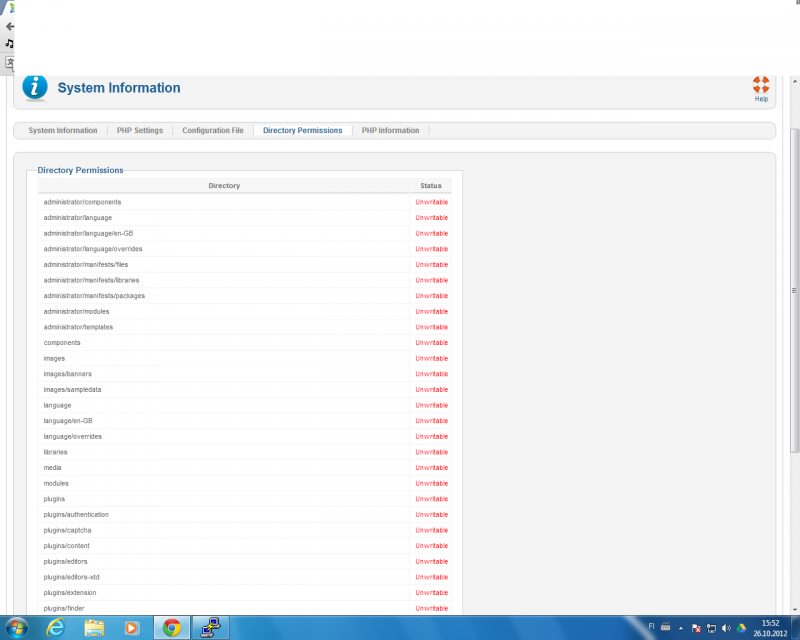This screenshot has width=800, height=640.
Task: Click the blue System Information icon
Action: point(35,87)
